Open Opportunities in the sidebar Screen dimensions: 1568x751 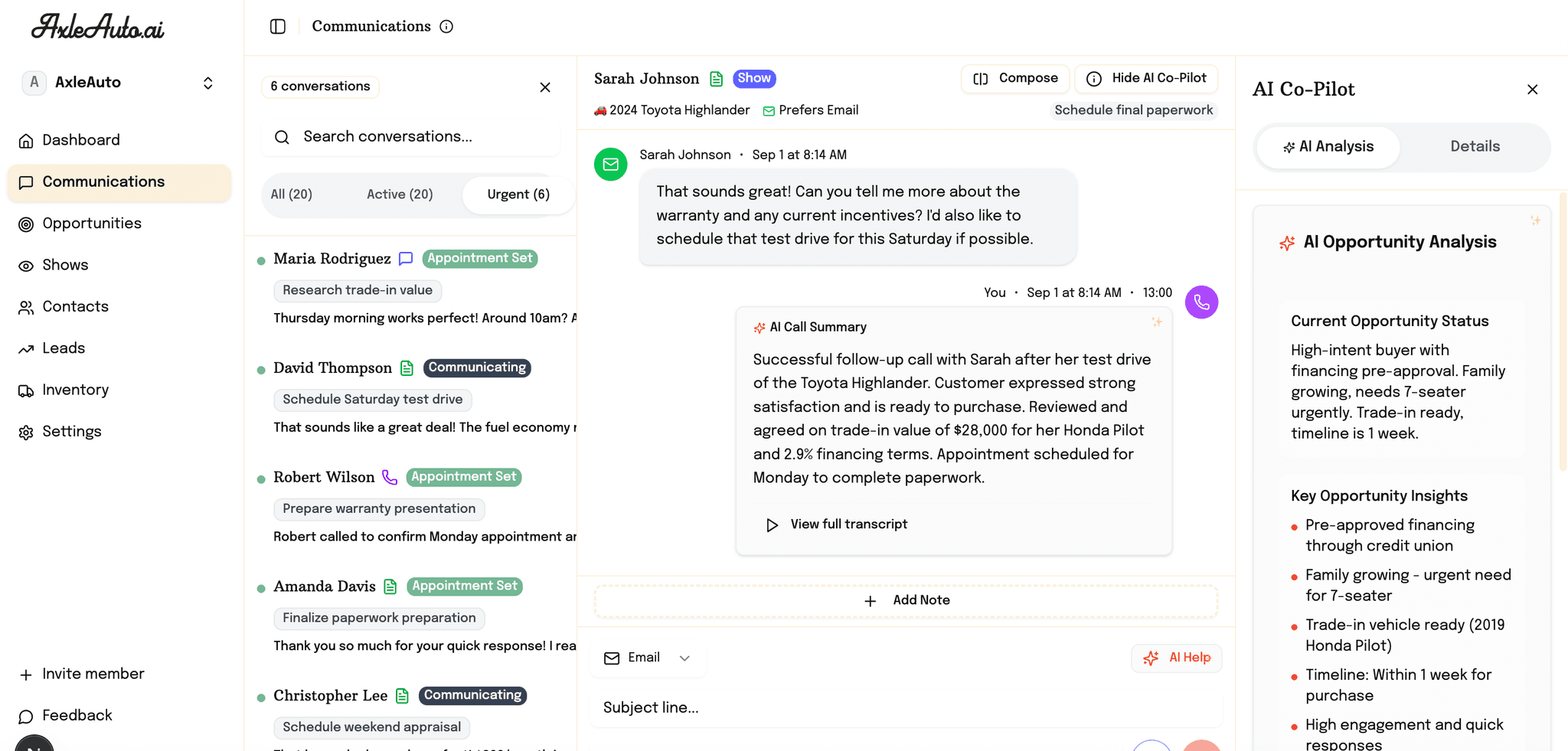(x=92, y=224)
